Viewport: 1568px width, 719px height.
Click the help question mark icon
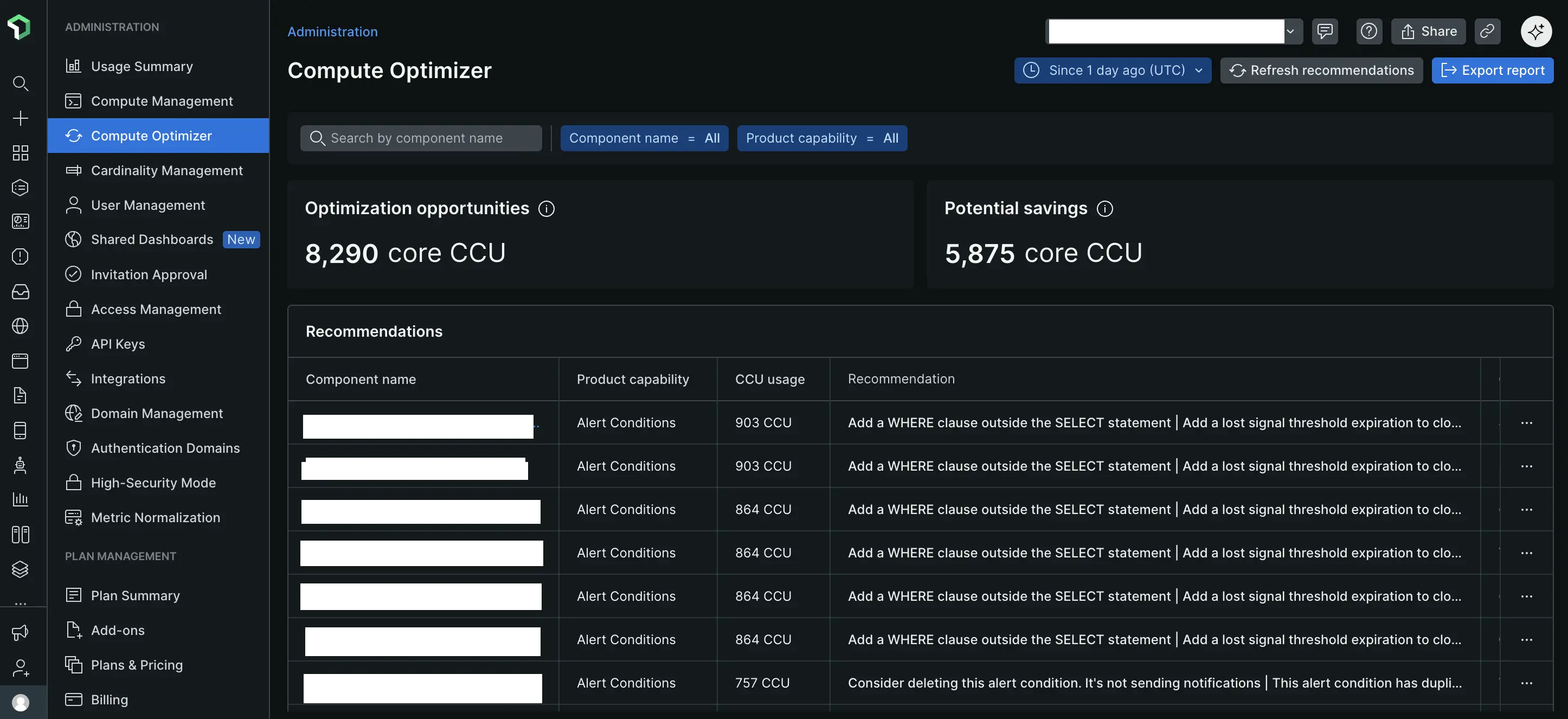[1369, 31]
